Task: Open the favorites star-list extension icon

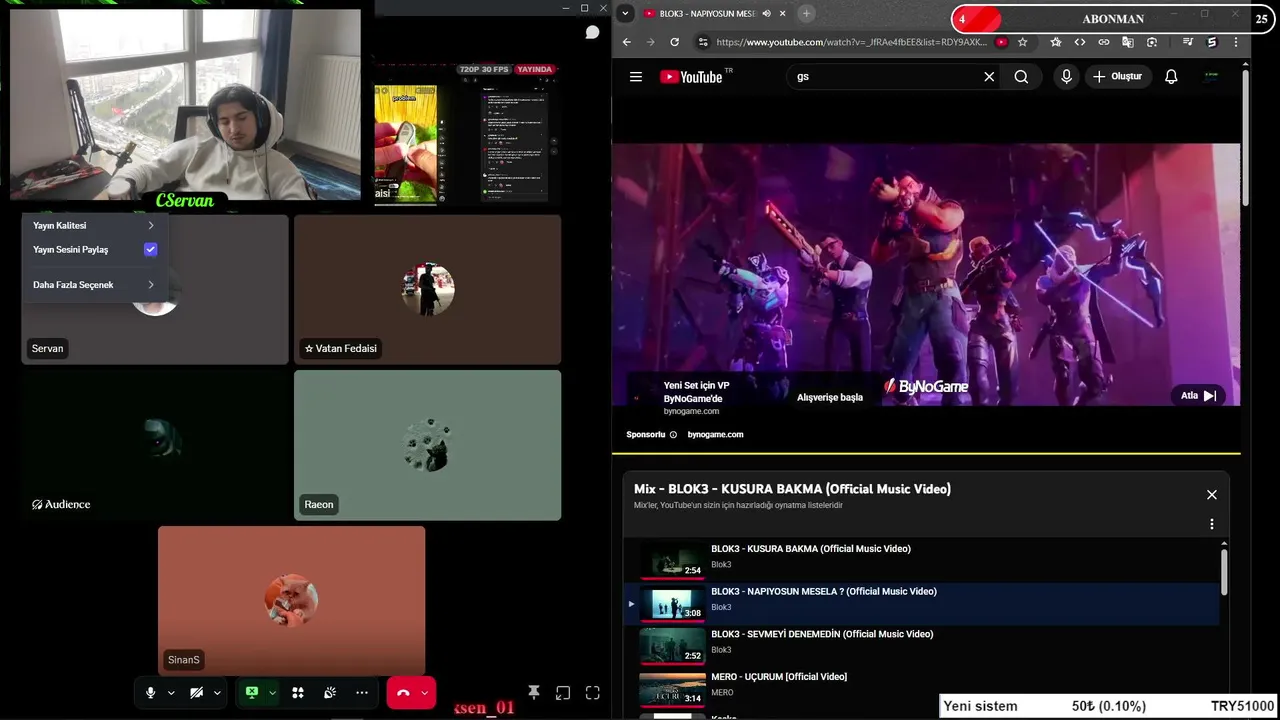Action: coord(1056,42)
